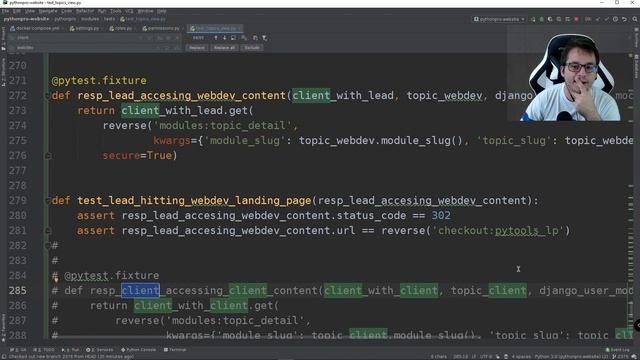Viewport: 640px width, 360px height.
Task: Click the Exclude button
Action: point(252,48)
